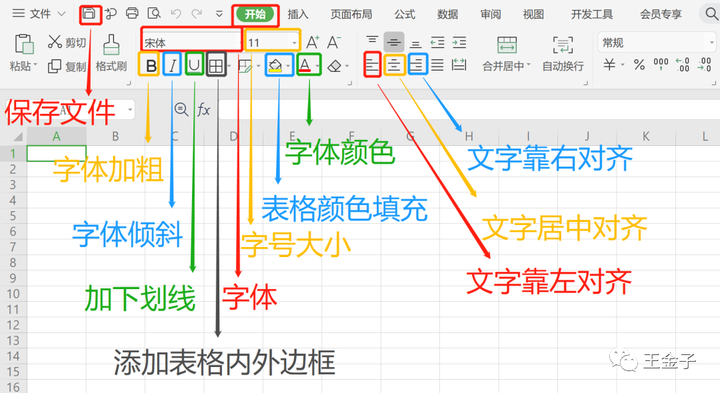Click the Decrease Indent icon
The image size is (720, 393).
(x=438, y=43)
